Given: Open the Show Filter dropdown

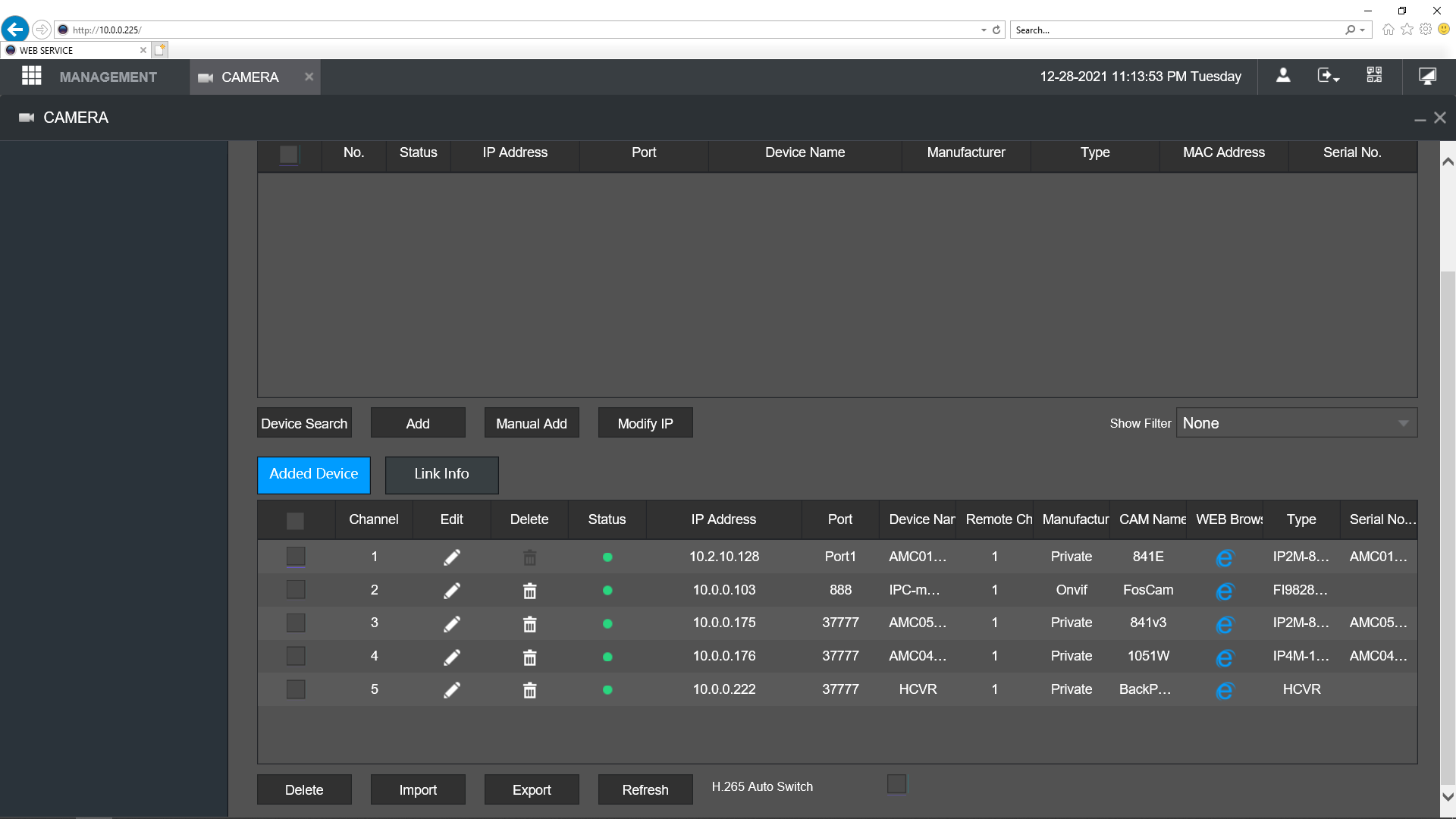Looking at the screenshot, I should tap(1297, 423).
